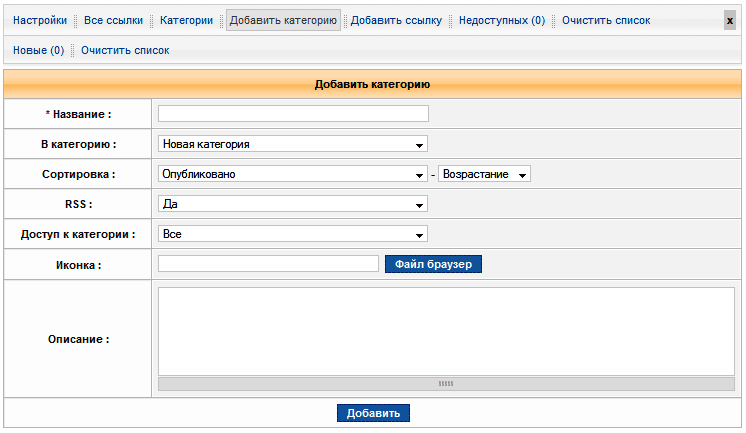Switch to Все ссылки tab
The height and width of the screenshot is (433, 746).
click(x=114, y=20)
